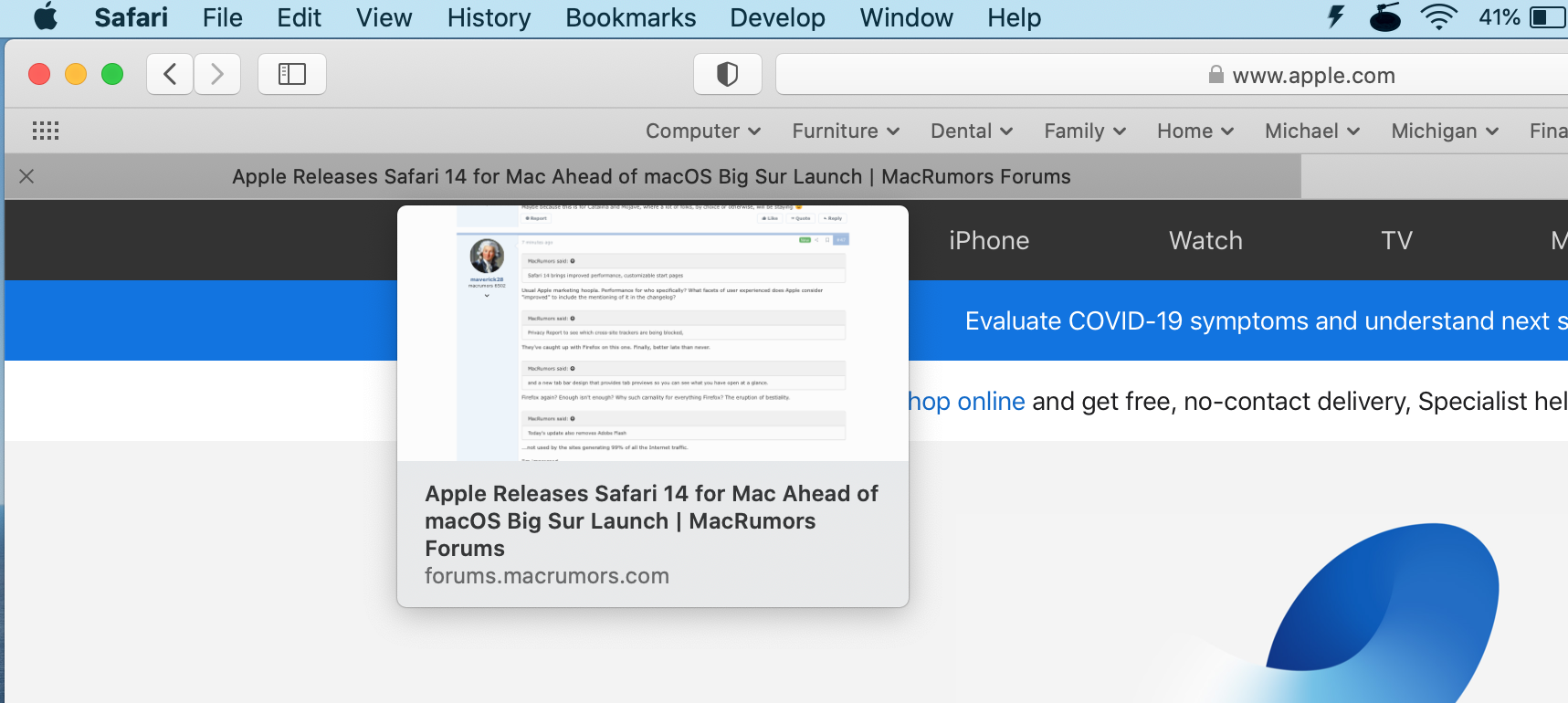Click the lock icon in address bar

[1215, 74]
